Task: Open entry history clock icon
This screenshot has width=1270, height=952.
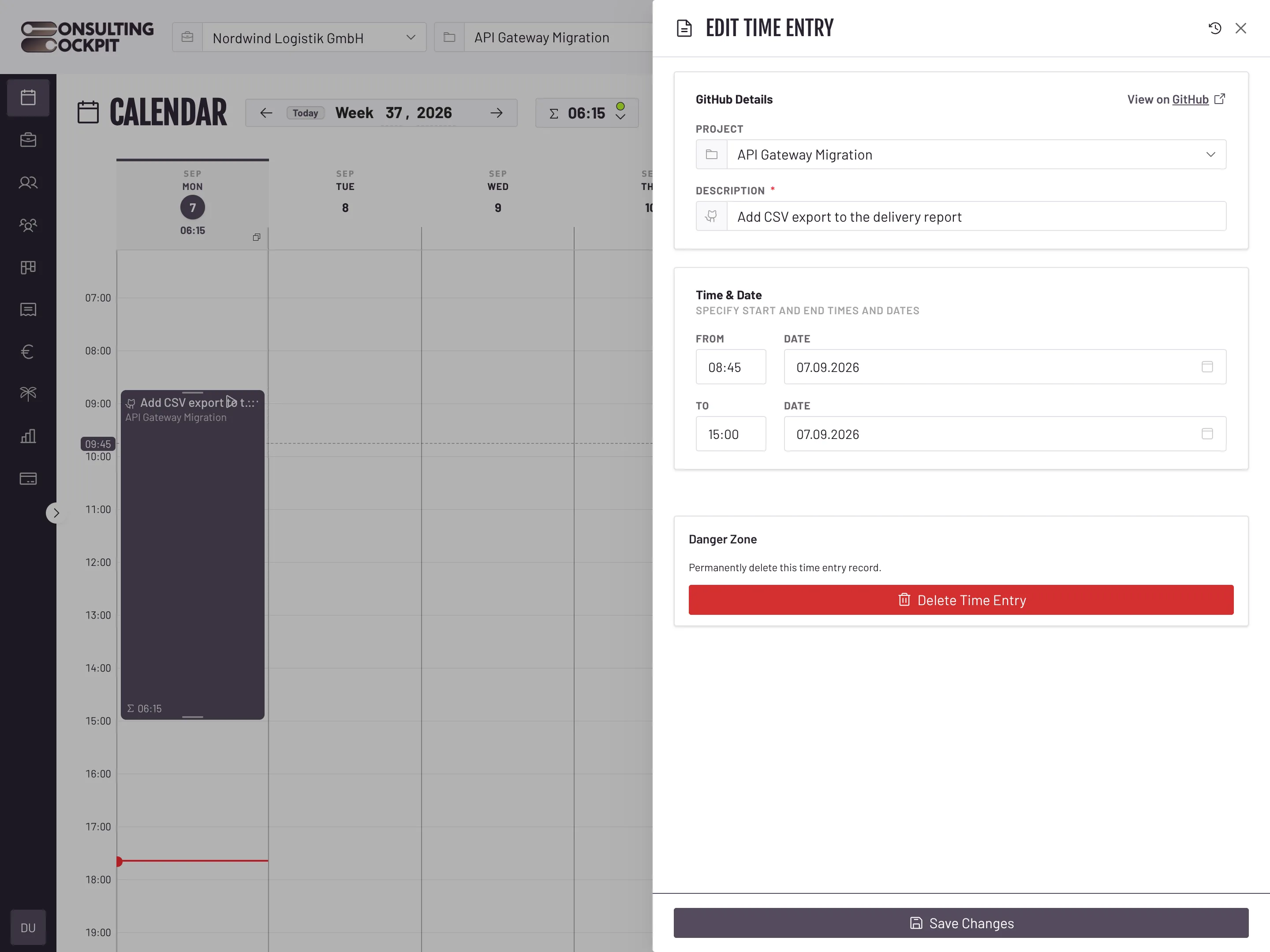Action: pos(1214,28)
